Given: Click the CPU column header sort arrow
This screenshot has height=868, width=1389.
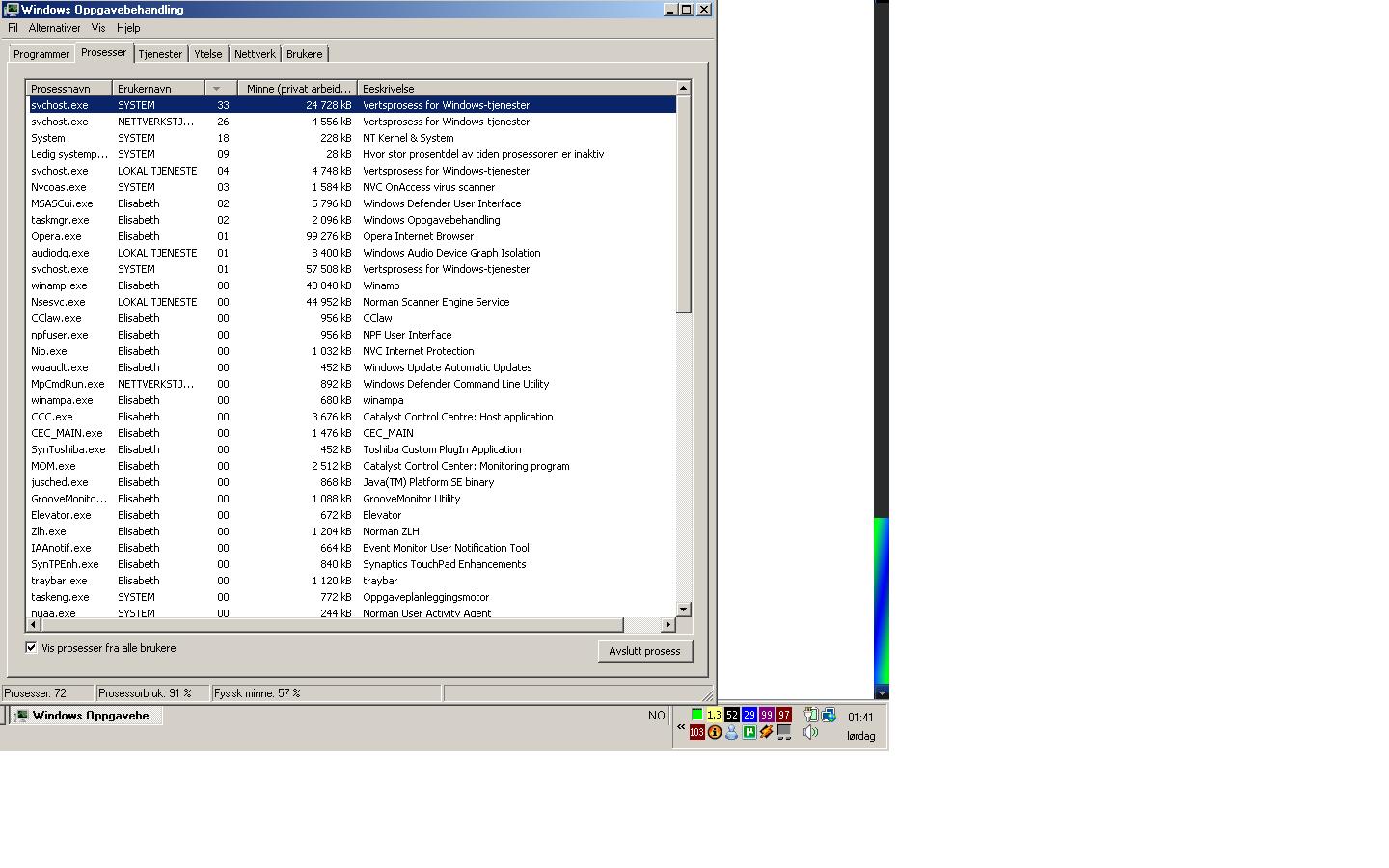Looking at the screenshot, I should pyautogui.click(x=221, y=88).
